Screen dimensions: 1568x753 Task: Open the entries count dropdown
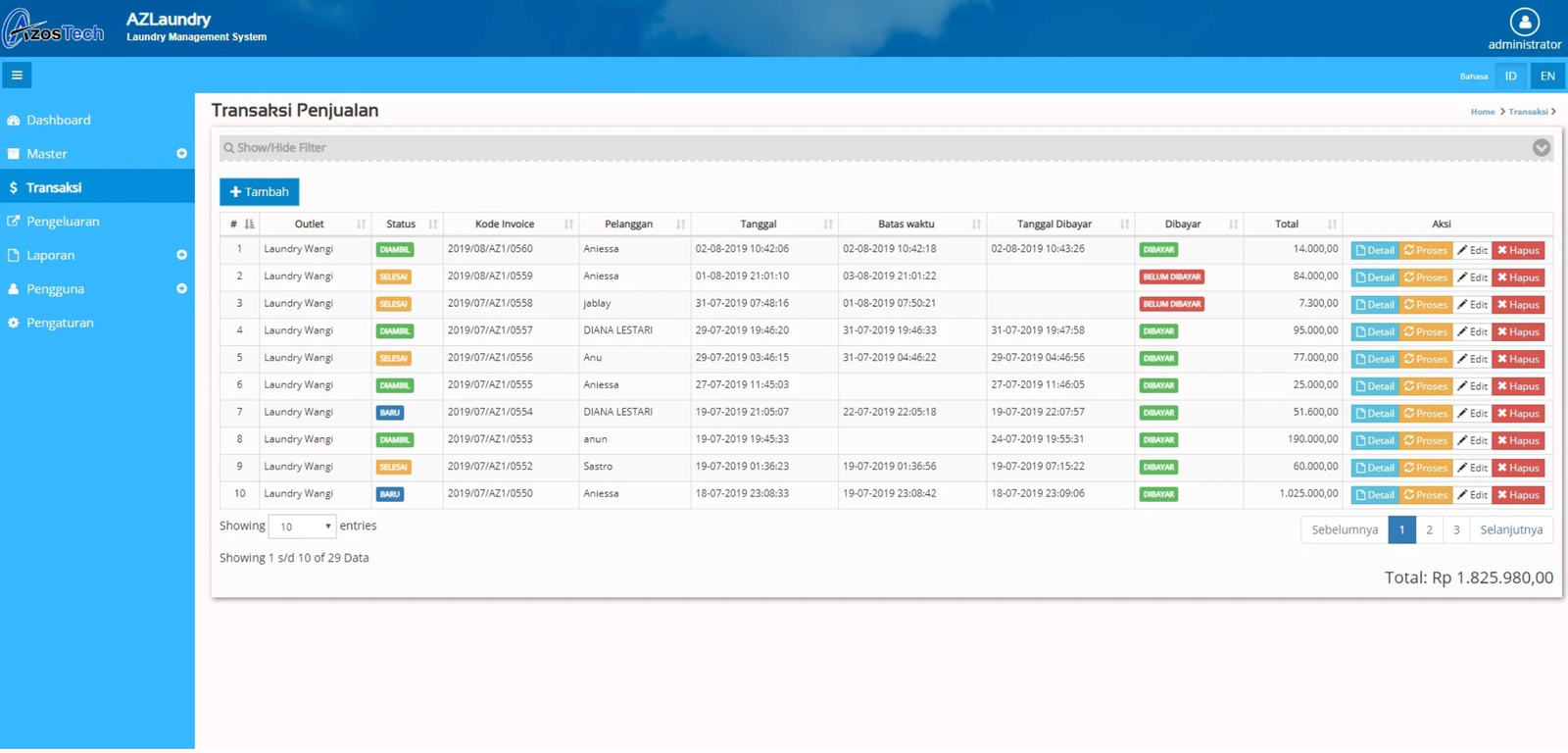[x=302, y=527]
